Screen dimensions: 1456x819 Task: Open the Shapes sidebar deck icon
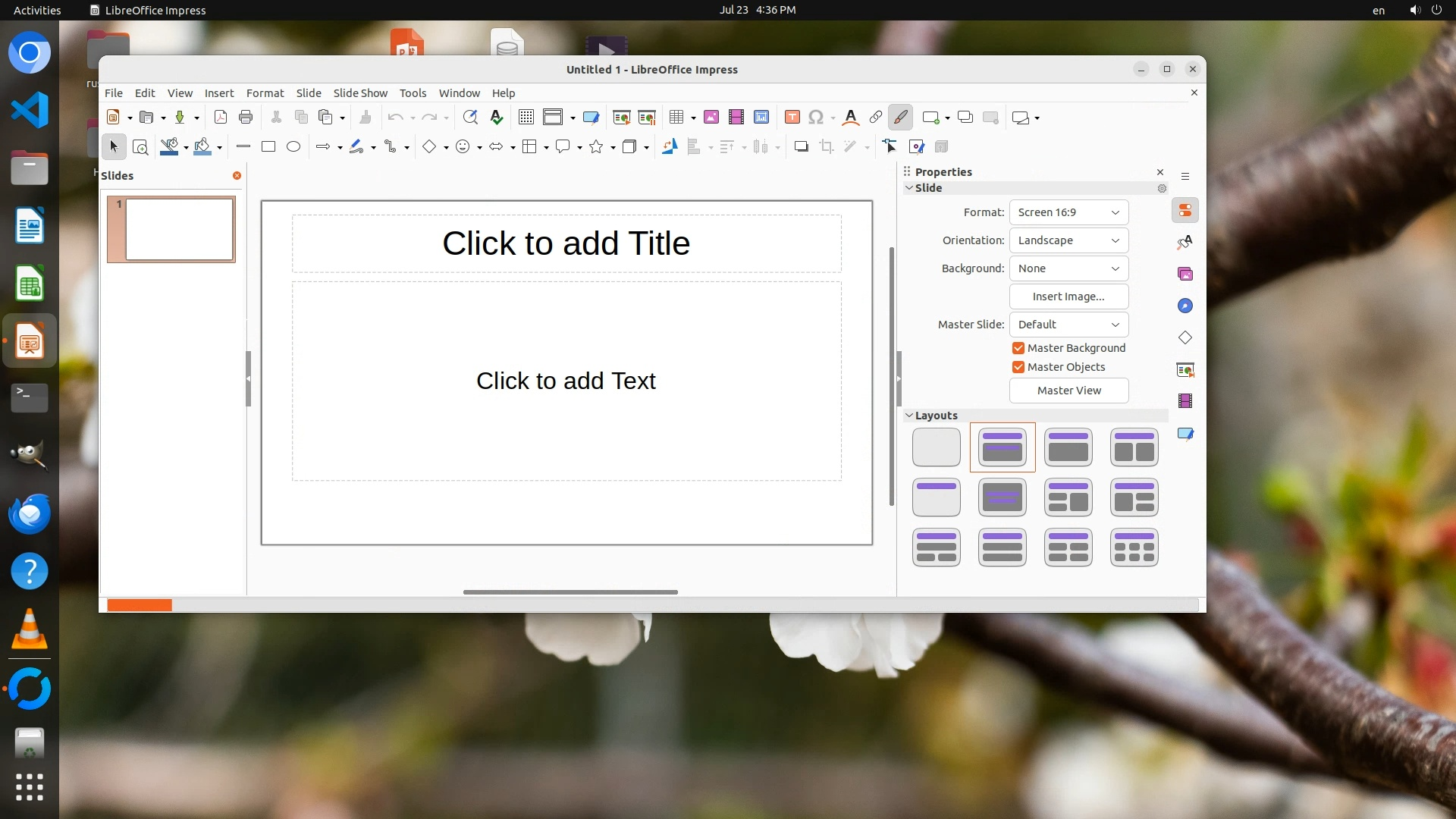pos(1185,337)
